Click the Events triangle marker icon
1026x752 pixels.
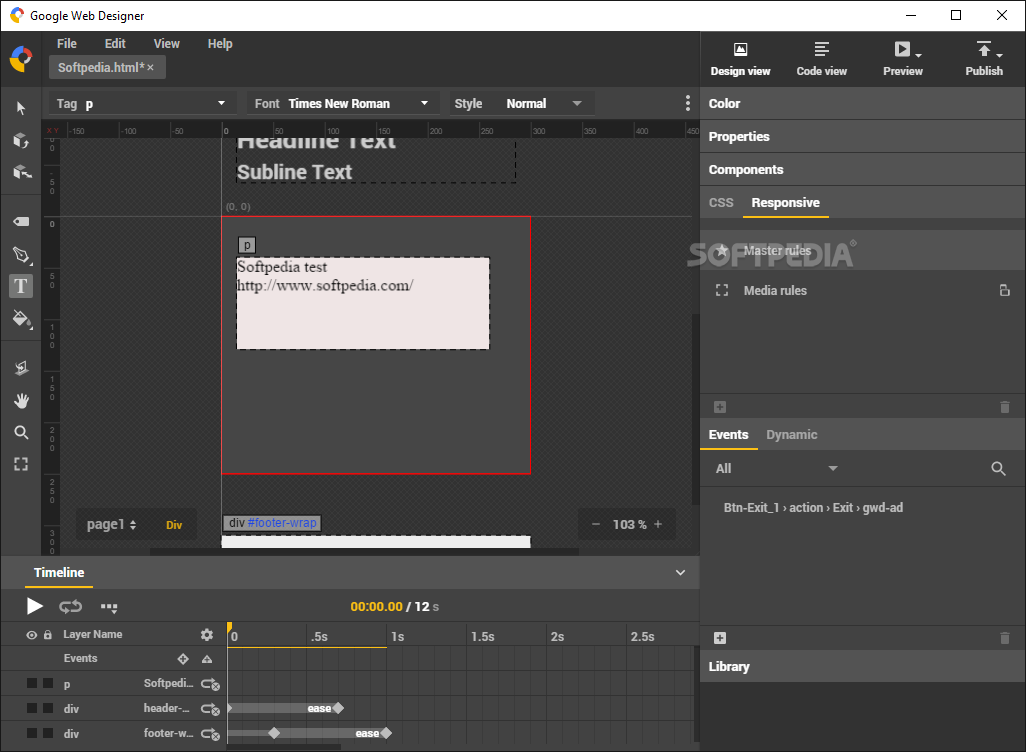(x=207, y=659)
